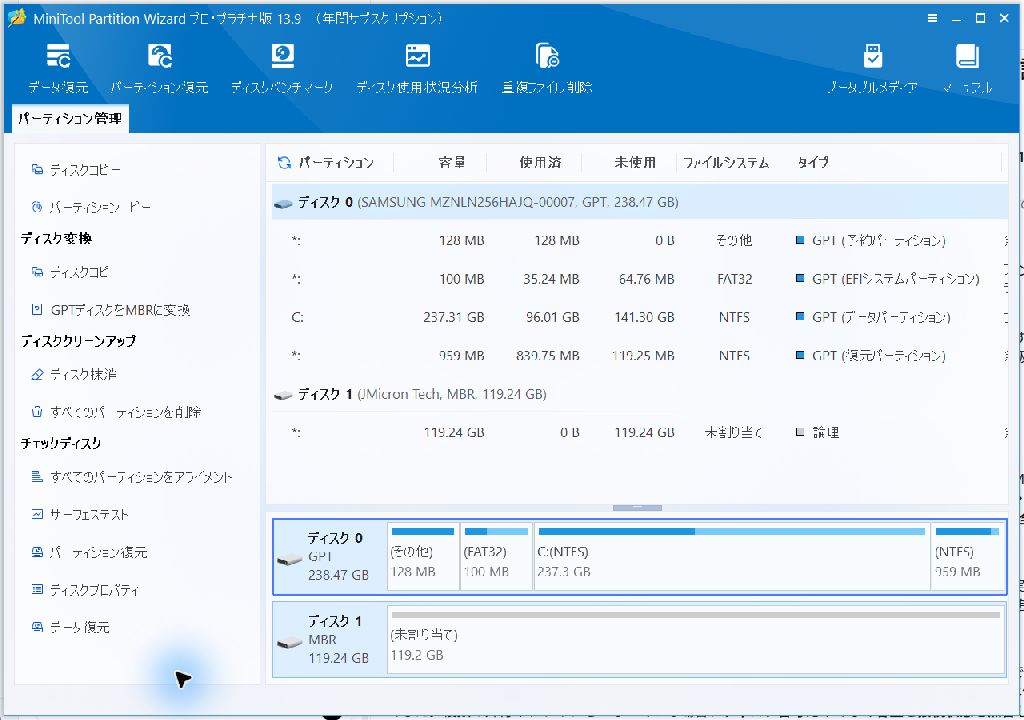Select すべてのパーティションをアライメント
The height and width of the screenshot is (720, 1024).
coord(131,477)
